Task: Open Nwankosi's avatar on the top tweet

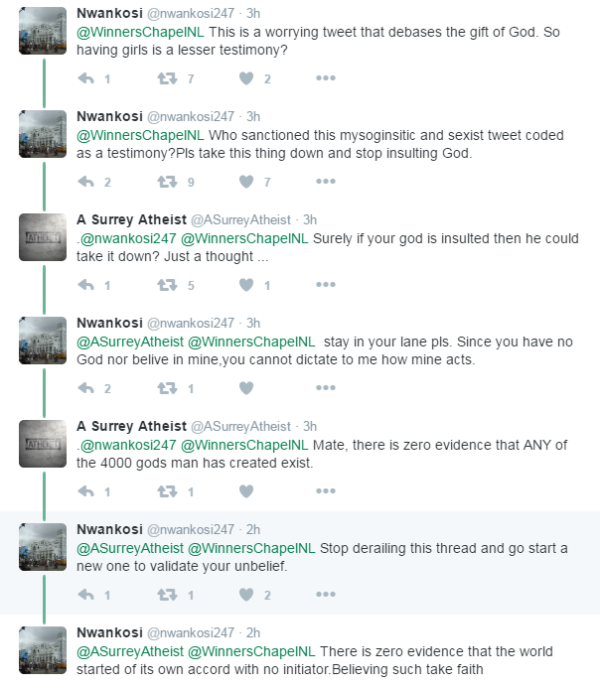Action: 43,30
